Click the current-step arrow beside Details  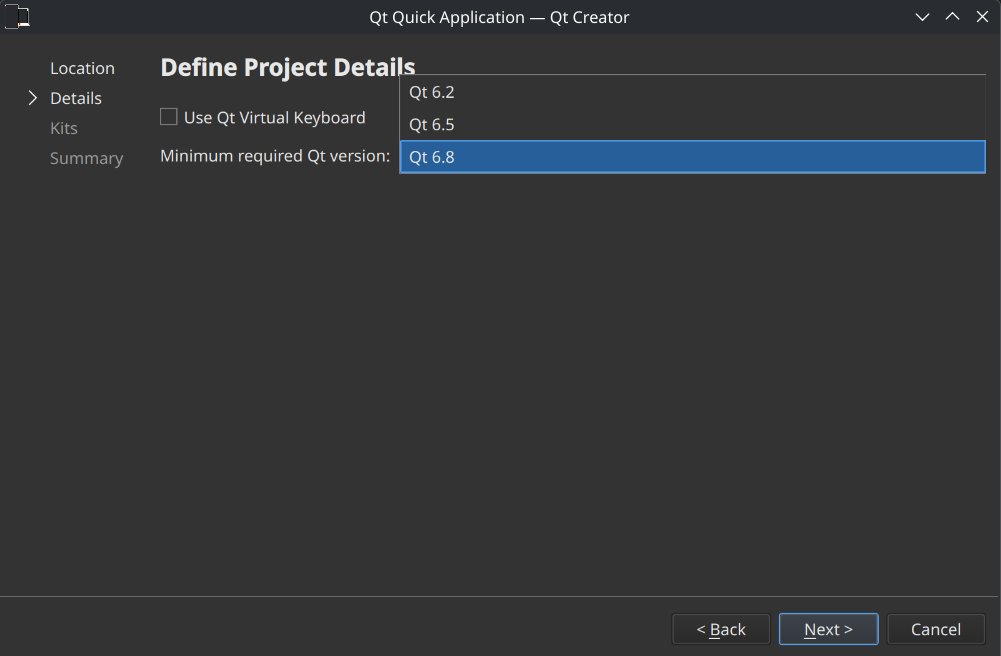pyautogui.click(x=32, y=98)
